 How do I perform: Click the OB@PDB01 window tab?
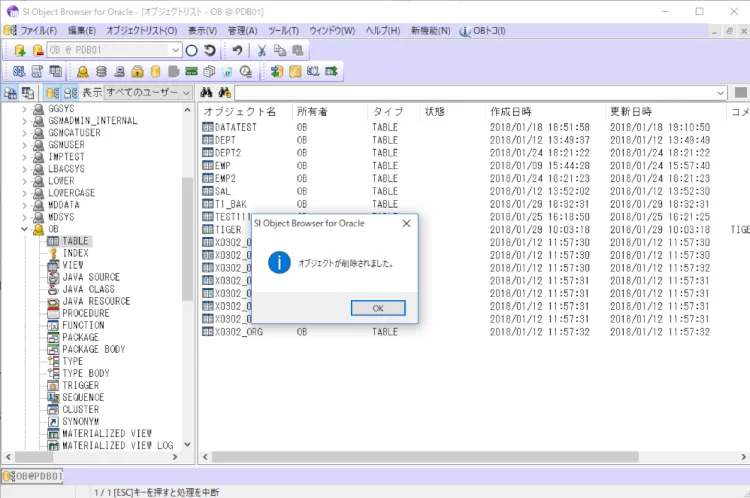point(33,476)
